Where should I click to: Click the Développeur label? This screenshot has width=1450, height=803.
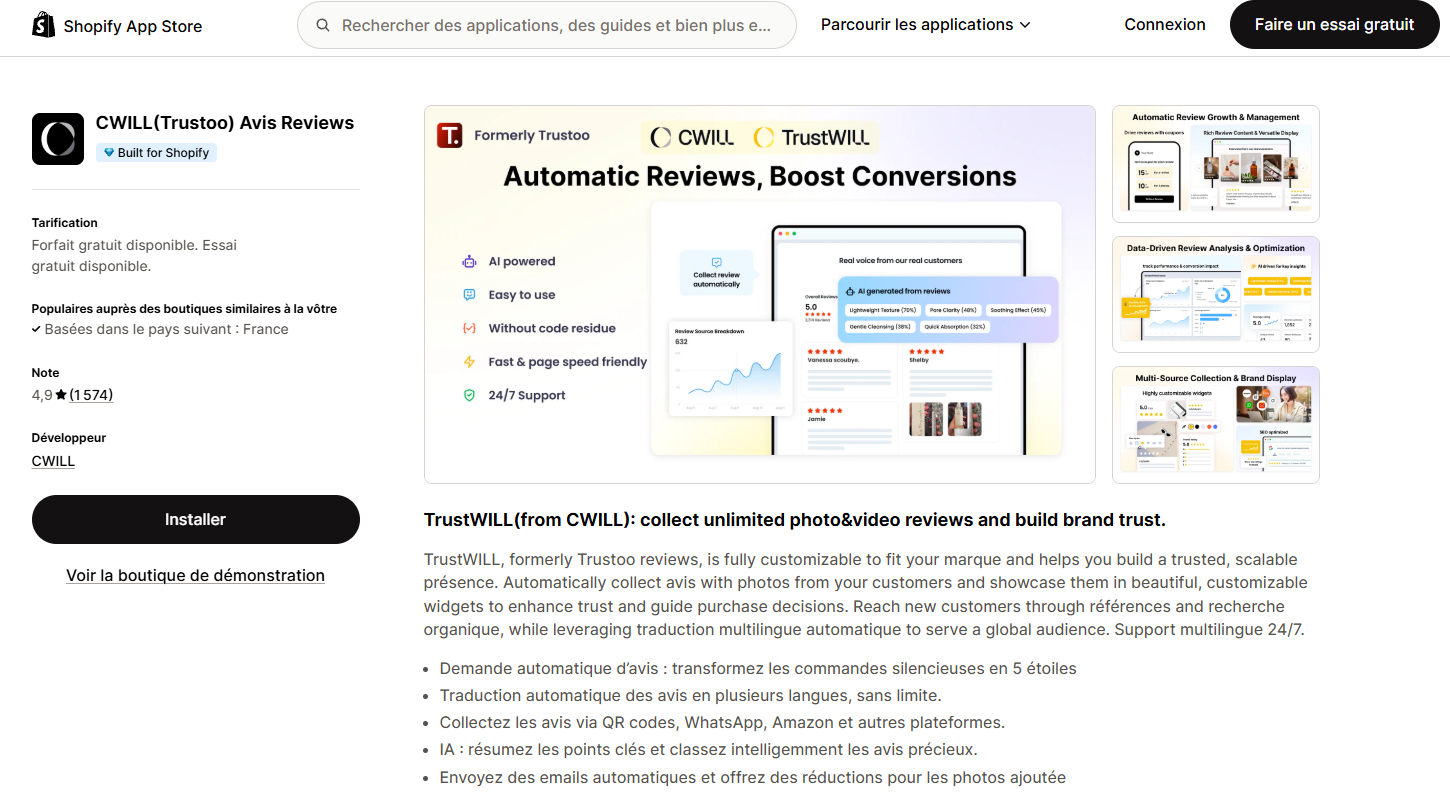pos(69,438)
